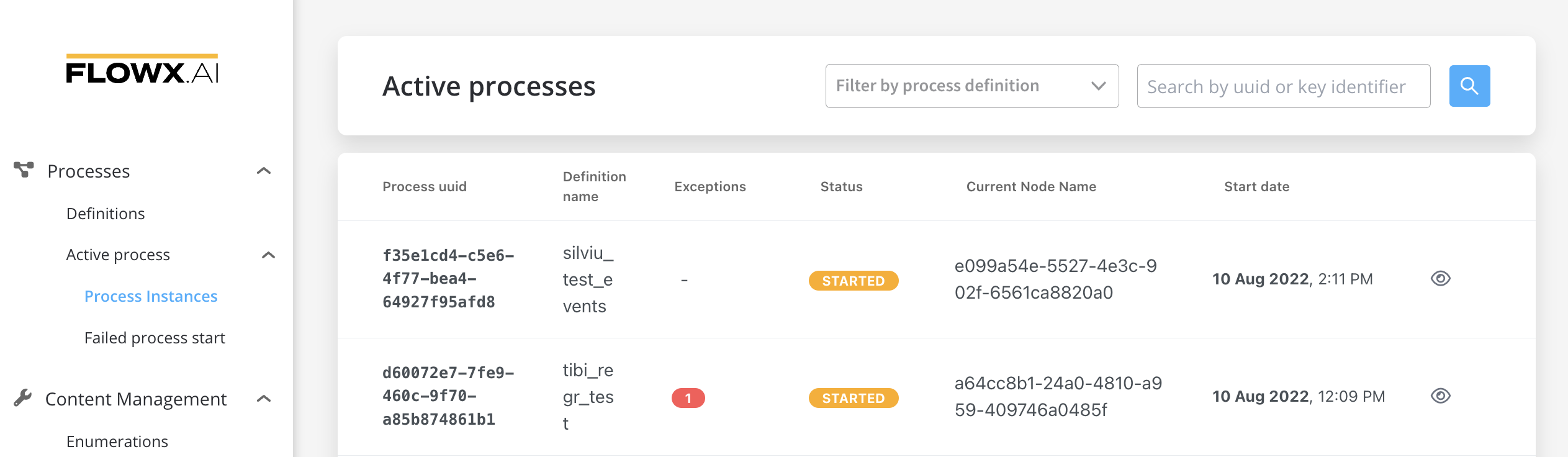Click STARTED status badge for tibi_regr_test
1568x457 pixels.
[x=854, y=398]
